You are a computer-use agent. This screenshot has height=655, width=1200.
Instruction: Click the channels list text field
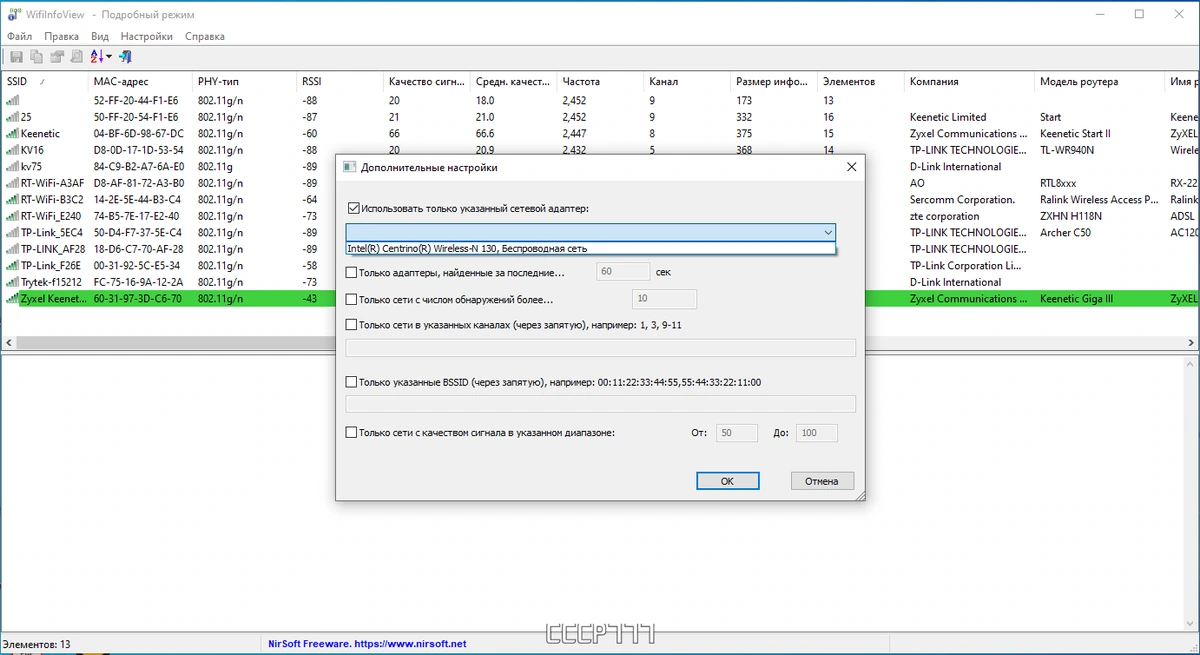tap(600, 348)
